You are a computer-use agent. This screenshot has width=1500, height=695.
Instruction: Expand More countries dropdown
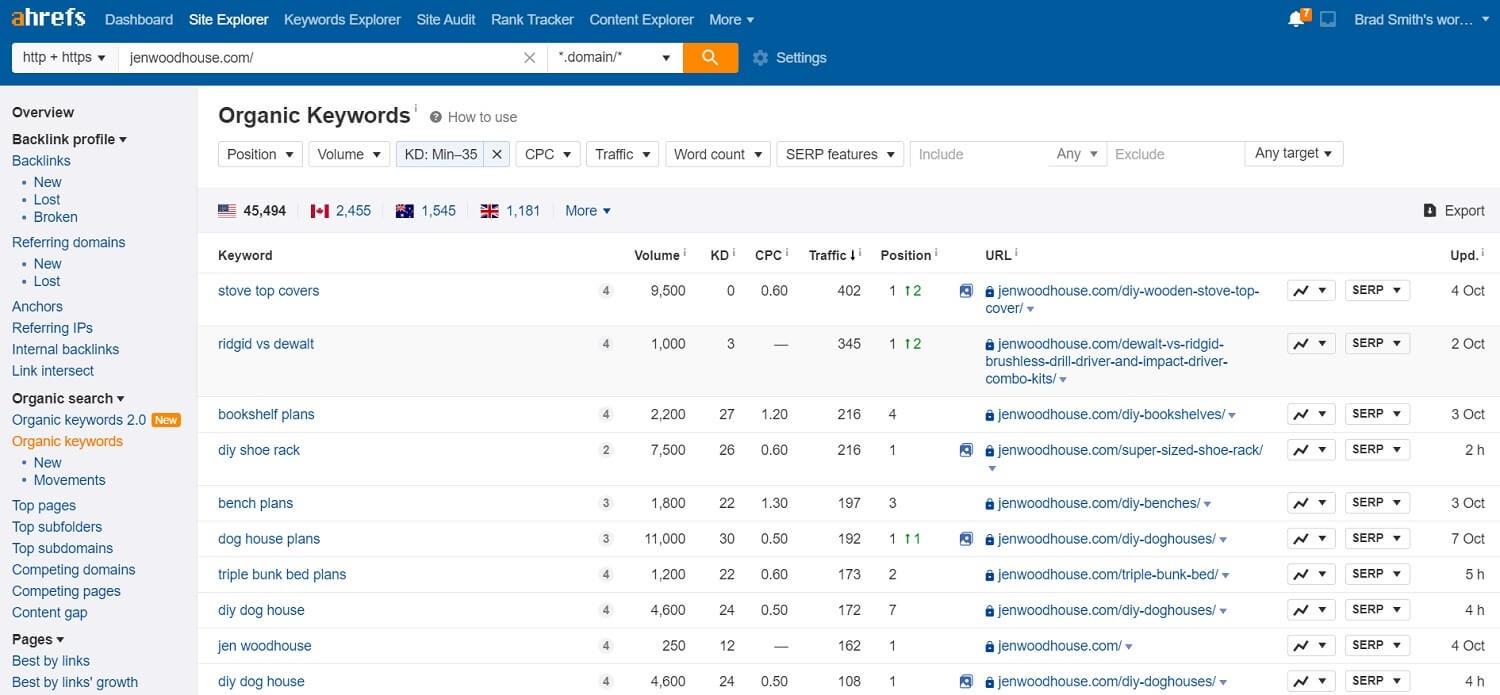click(x=588, y=211)
